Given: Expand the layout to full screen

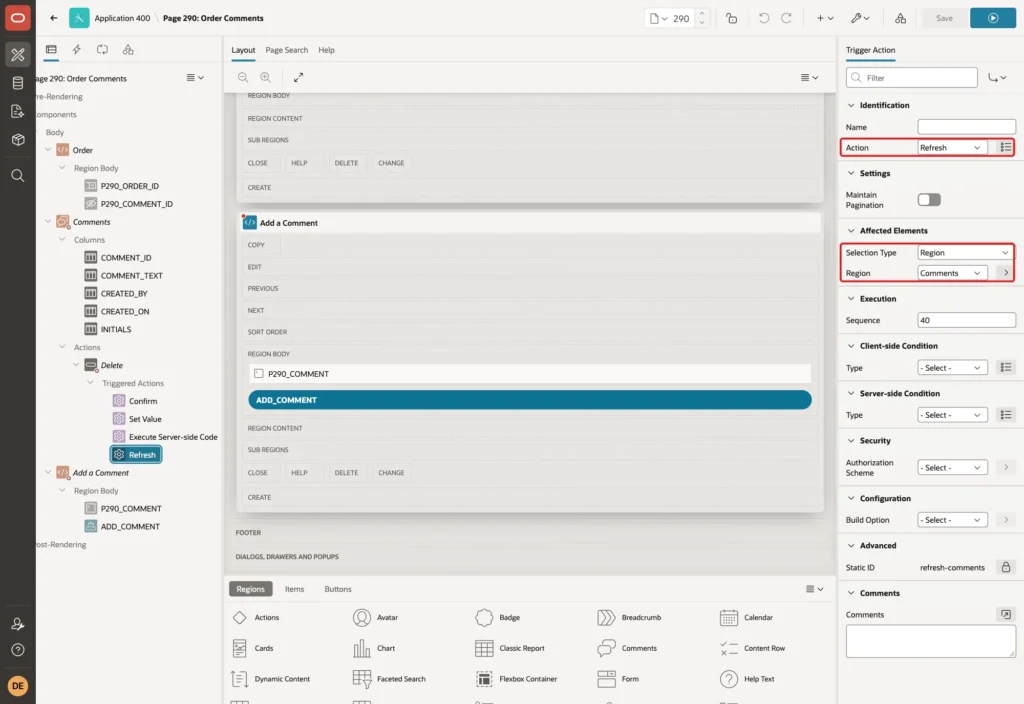Looking at the screenshot, I should coord(298,77).
